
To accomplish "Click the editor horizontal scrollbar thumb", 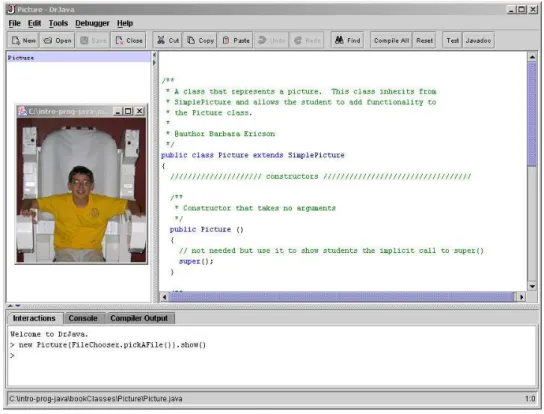I will tap(343, 297).
